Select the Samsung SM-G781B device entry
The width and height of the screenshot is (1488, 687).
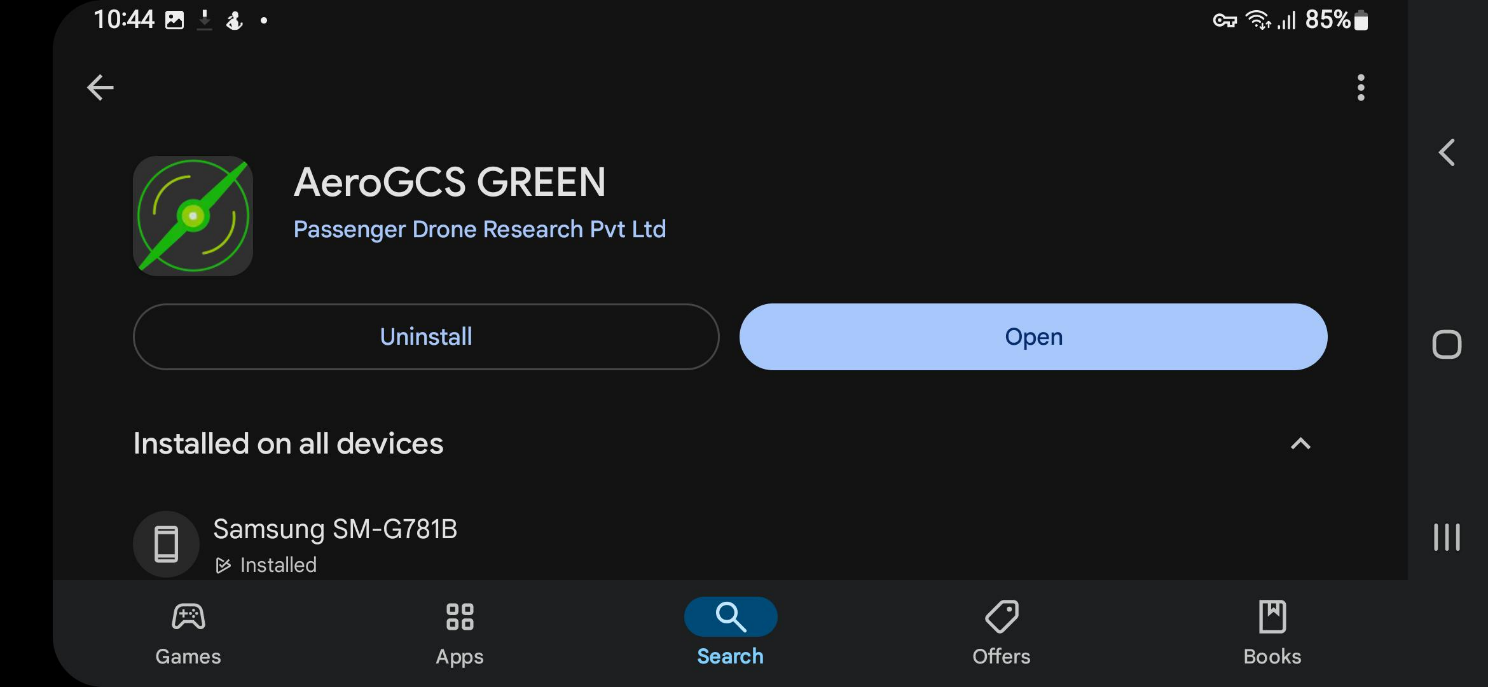tap(335, 529)
